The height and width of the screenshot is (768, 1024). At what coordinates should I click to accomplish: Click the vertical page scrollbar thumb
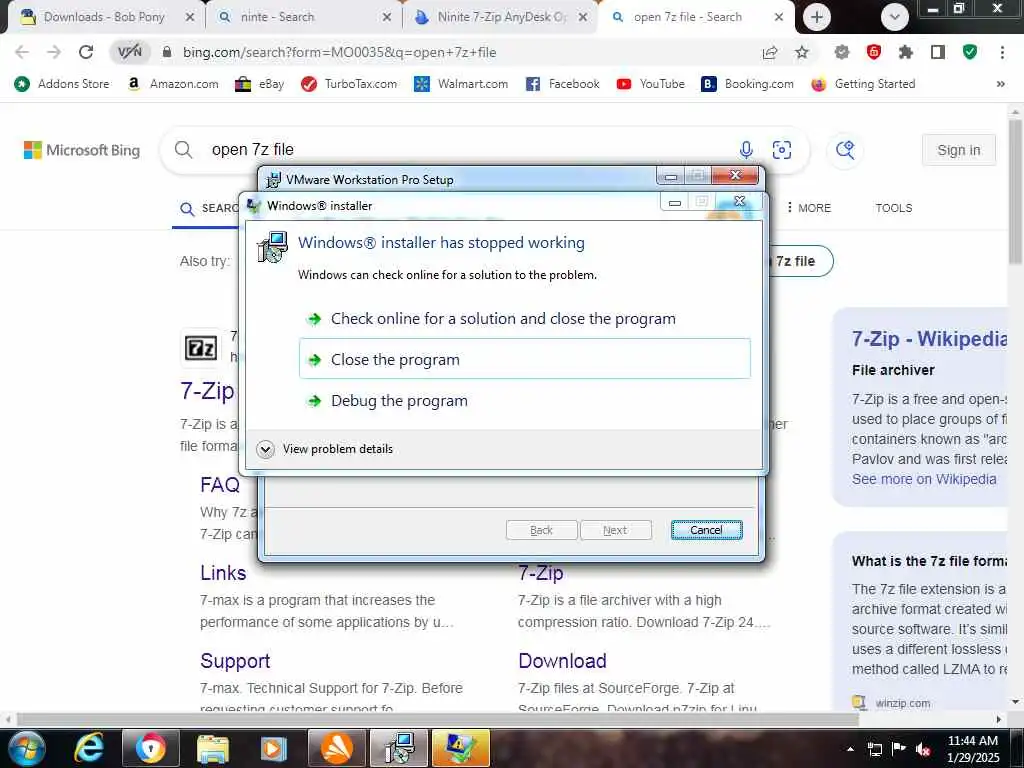tap(1015, 193)
